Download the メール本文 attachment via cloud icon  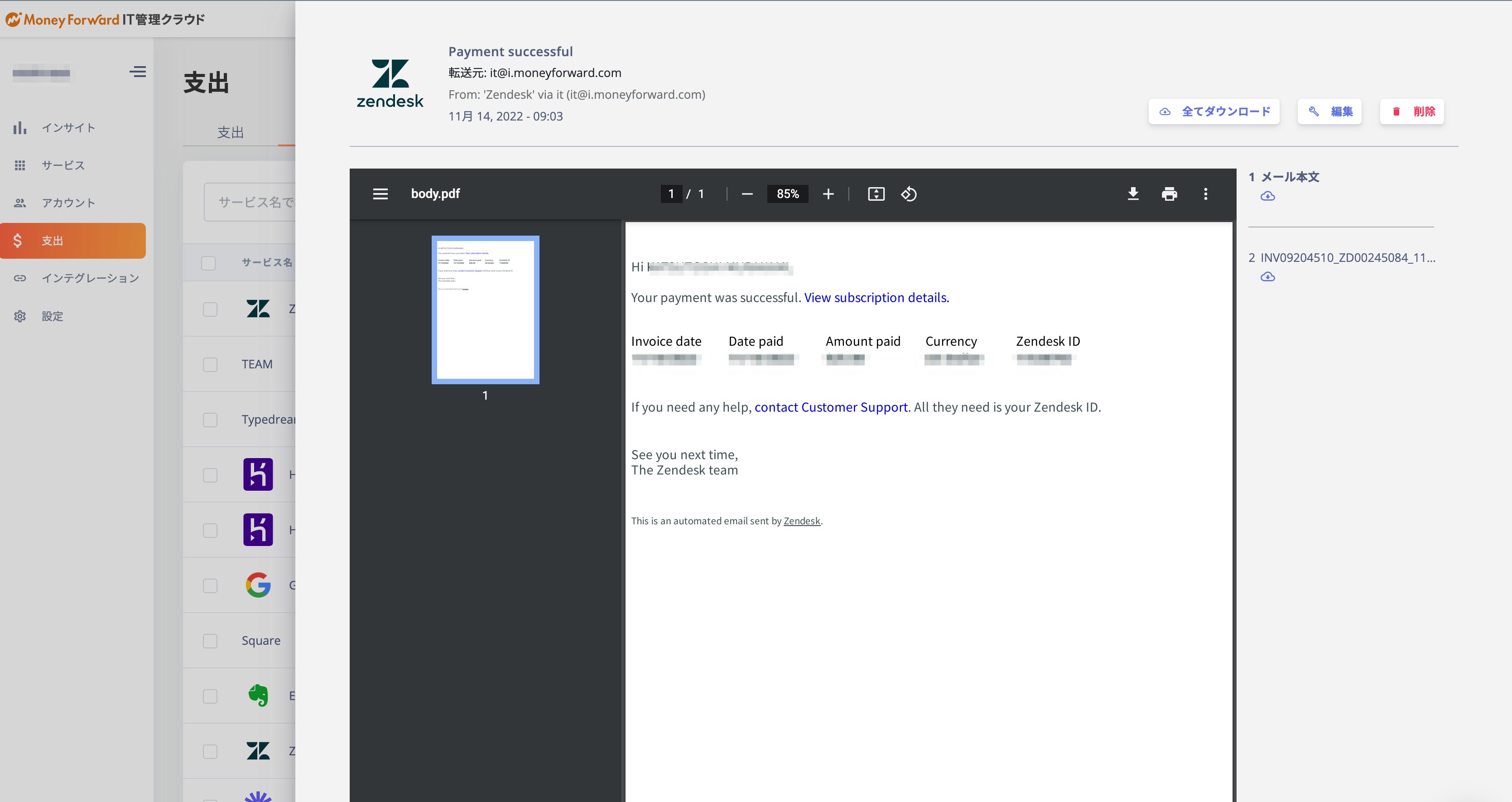click(x=1267, y=196)
